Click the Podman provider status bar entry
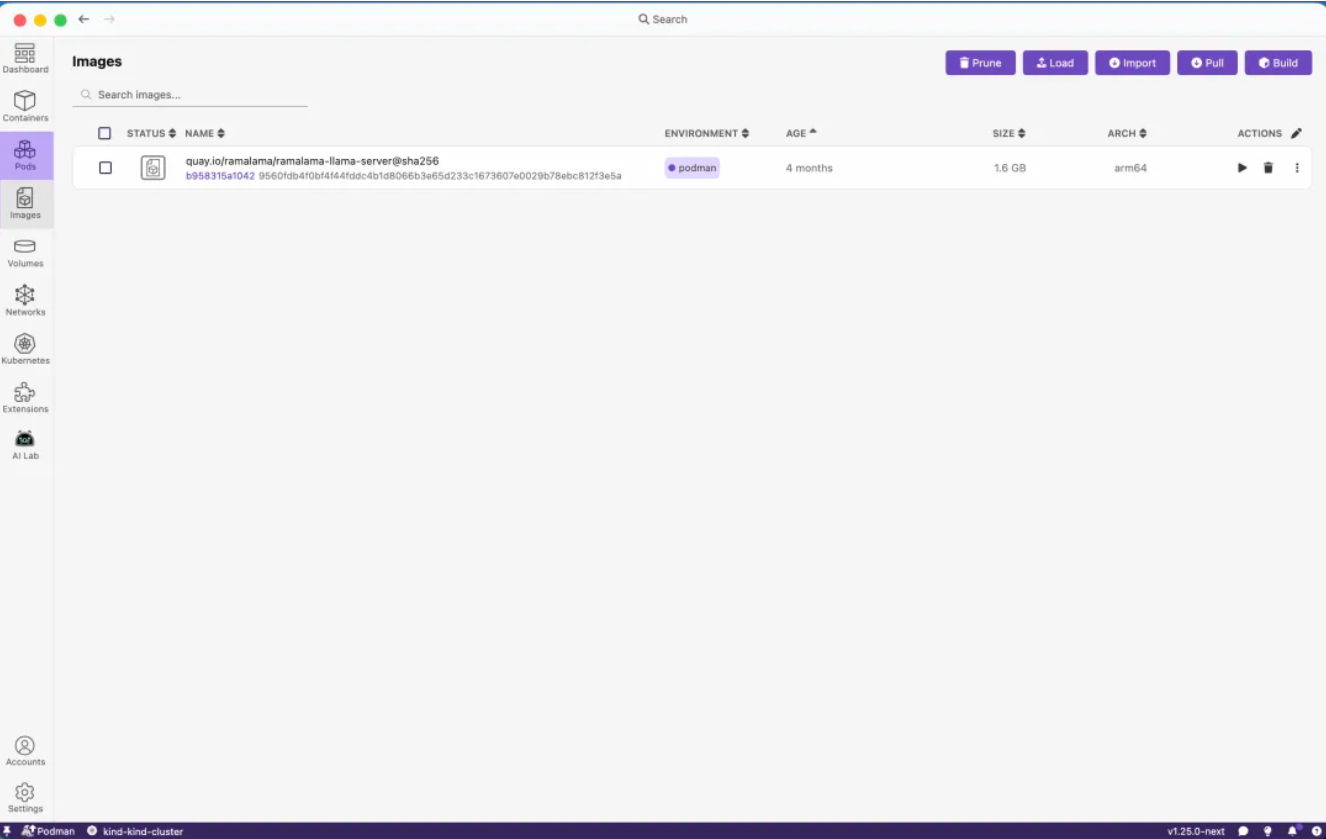 click(x=48, y=831)
